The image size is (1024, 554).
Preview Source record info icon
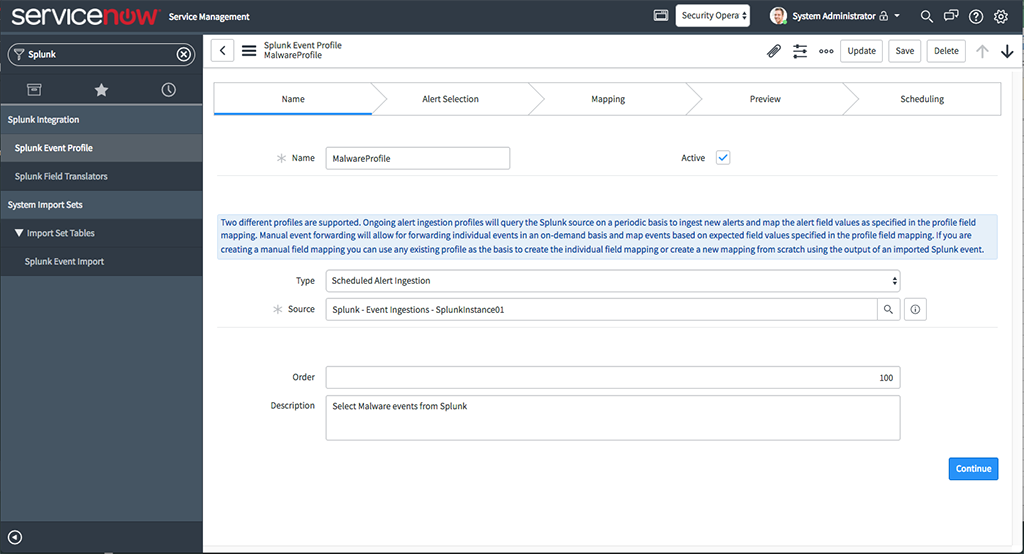[915, 310]
